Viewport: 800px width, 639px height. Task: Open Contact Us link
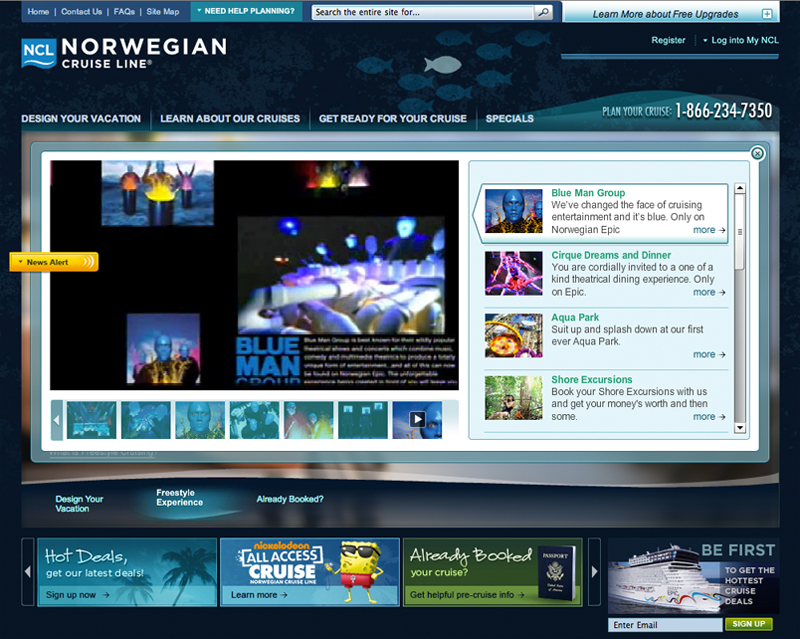[x=82, y=11]
